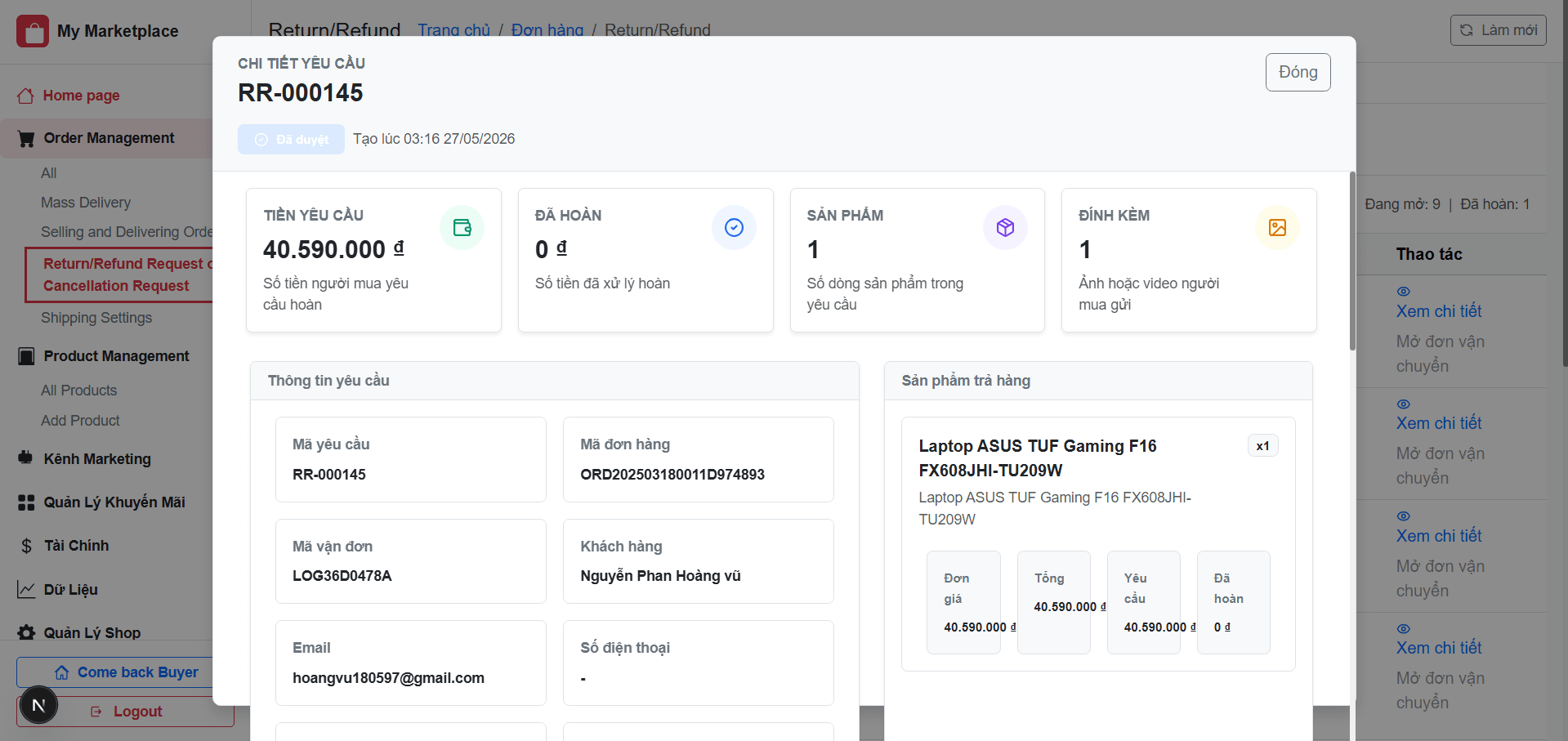This screenshot has height=741, width=1568.
Task: Click the cube icon in Sản phẩm card
Action: 1005,227
